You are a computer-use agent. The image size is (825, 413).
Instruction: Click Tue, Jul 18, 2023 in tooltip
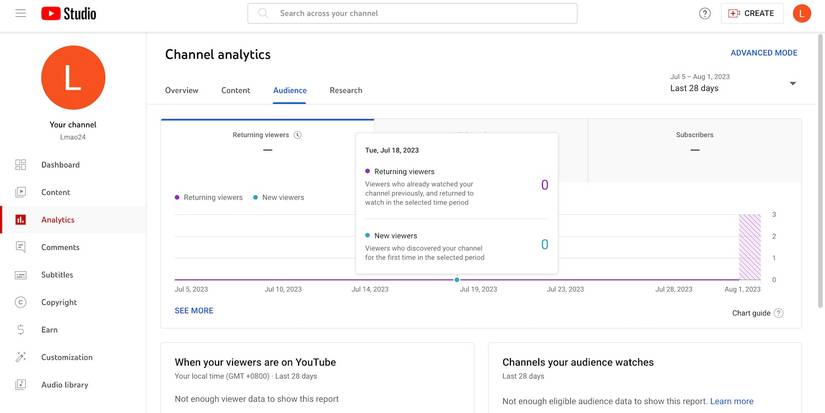392,150
